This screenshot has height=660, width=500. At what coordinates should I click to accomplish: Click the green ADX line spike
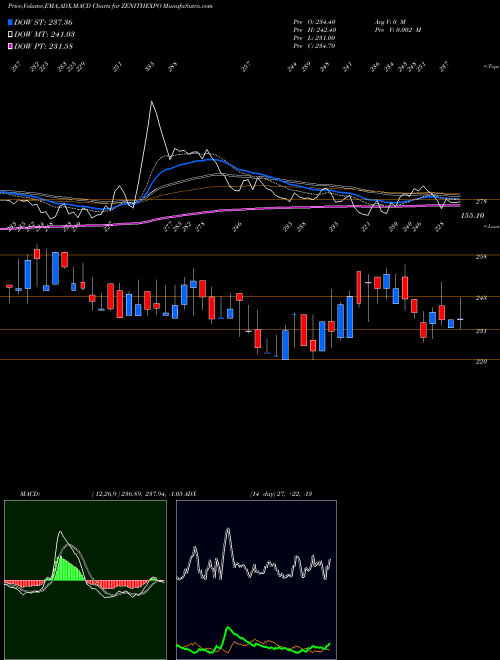point(229,628)
